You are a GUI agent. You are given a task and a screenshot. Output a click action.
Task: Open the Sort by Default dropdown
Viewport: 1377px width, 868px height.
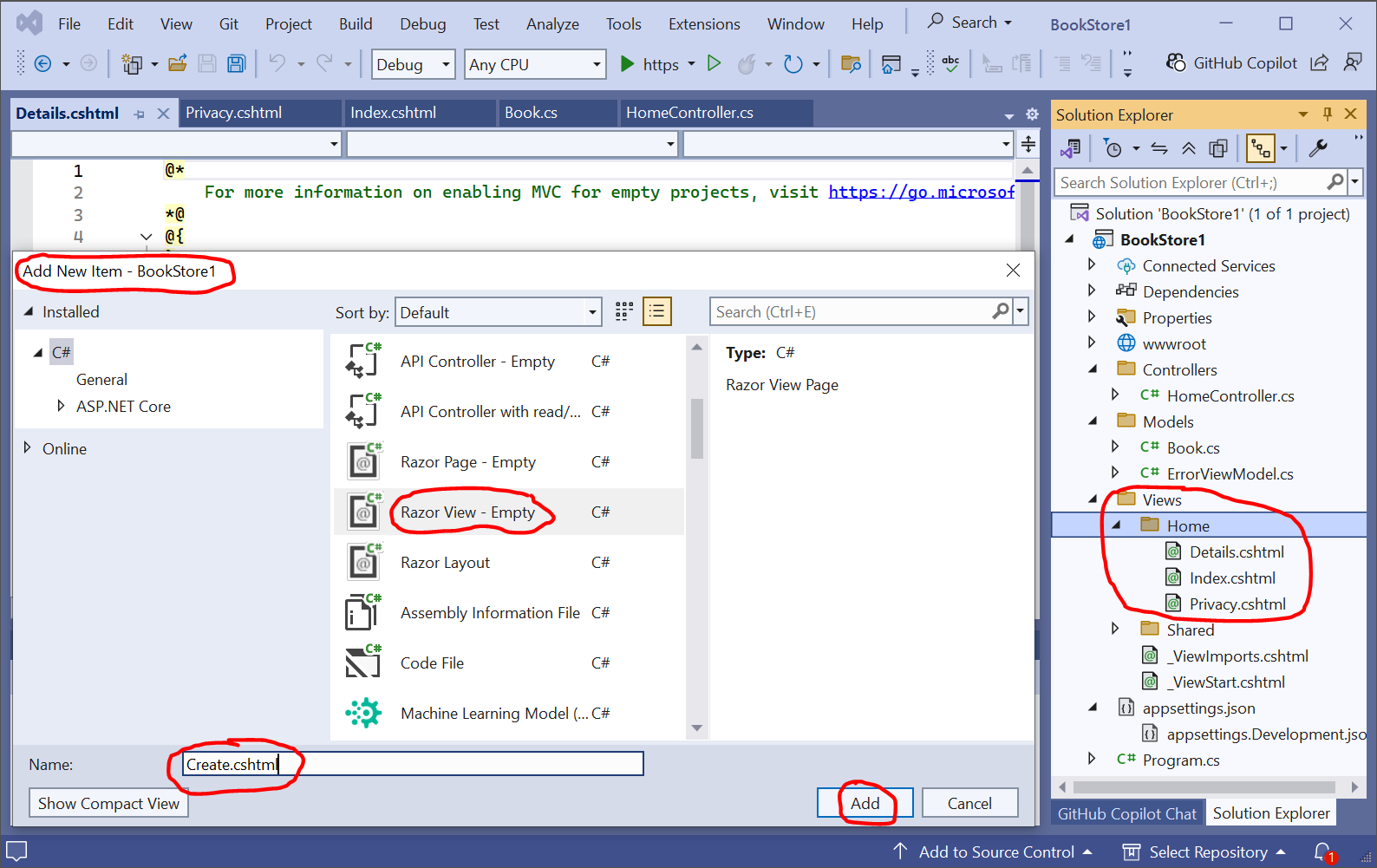(x=499, y=312)
